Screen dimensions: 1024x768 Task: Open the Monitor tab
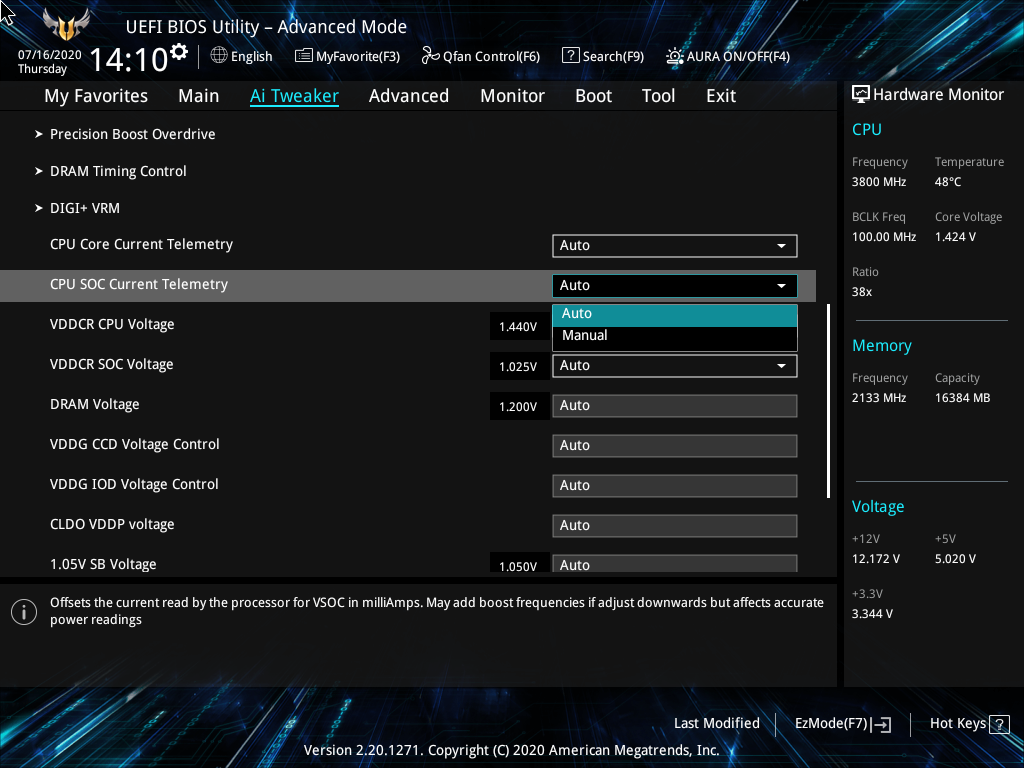coord(512,96)
